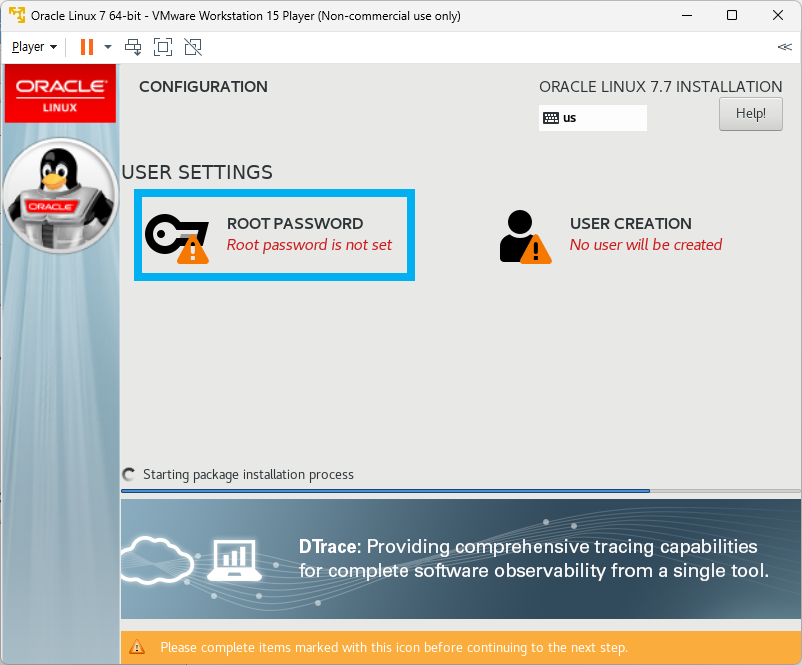Click the DTrace promotional banner

[x=460, y=559]
